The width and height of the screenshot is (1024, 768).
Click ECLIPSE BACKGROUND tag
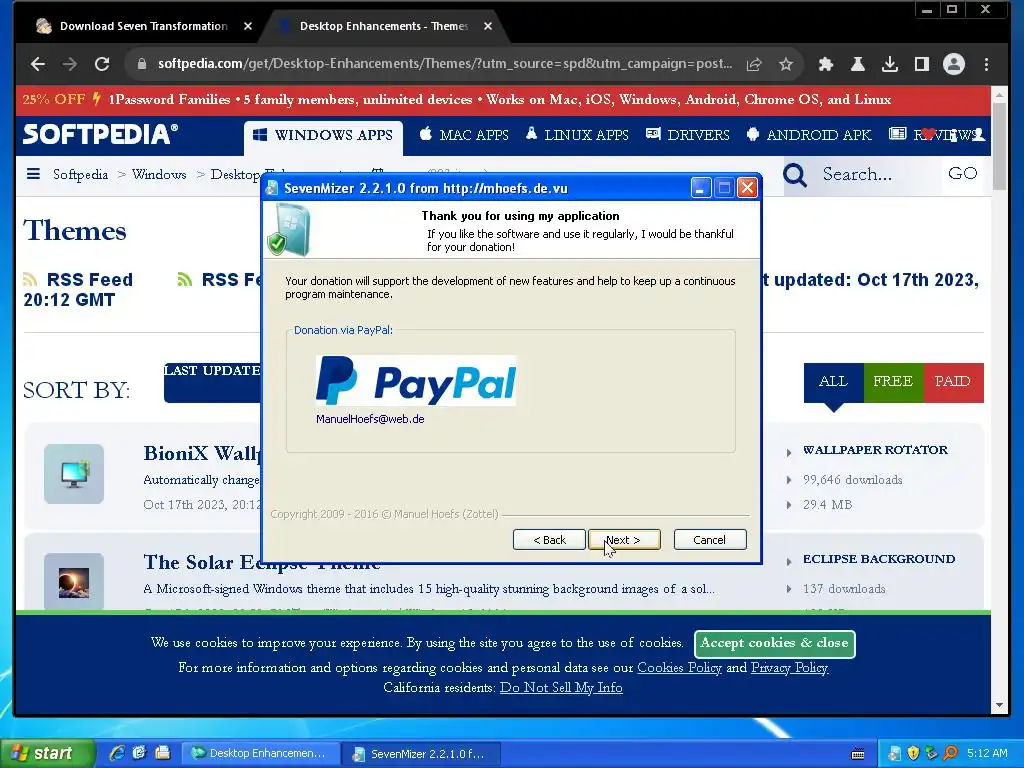pyautogui.click(x=878, y=559)
